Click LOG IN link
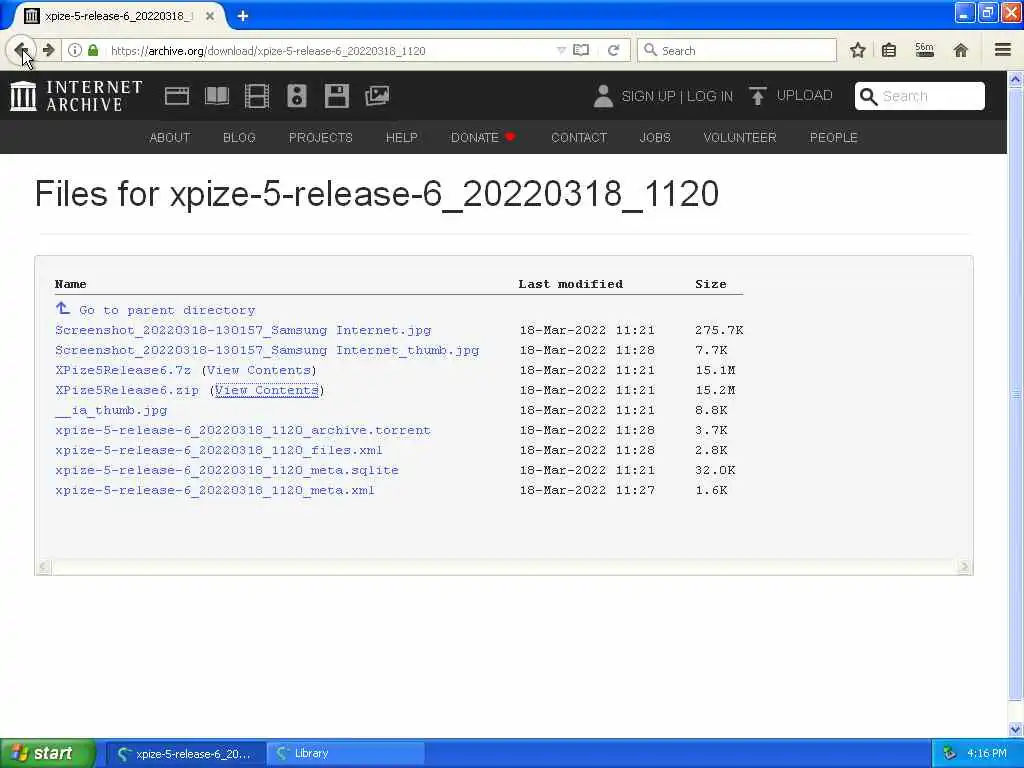Screen dimensions: 1024x768 pyautogui.click(x=710, y=96)
